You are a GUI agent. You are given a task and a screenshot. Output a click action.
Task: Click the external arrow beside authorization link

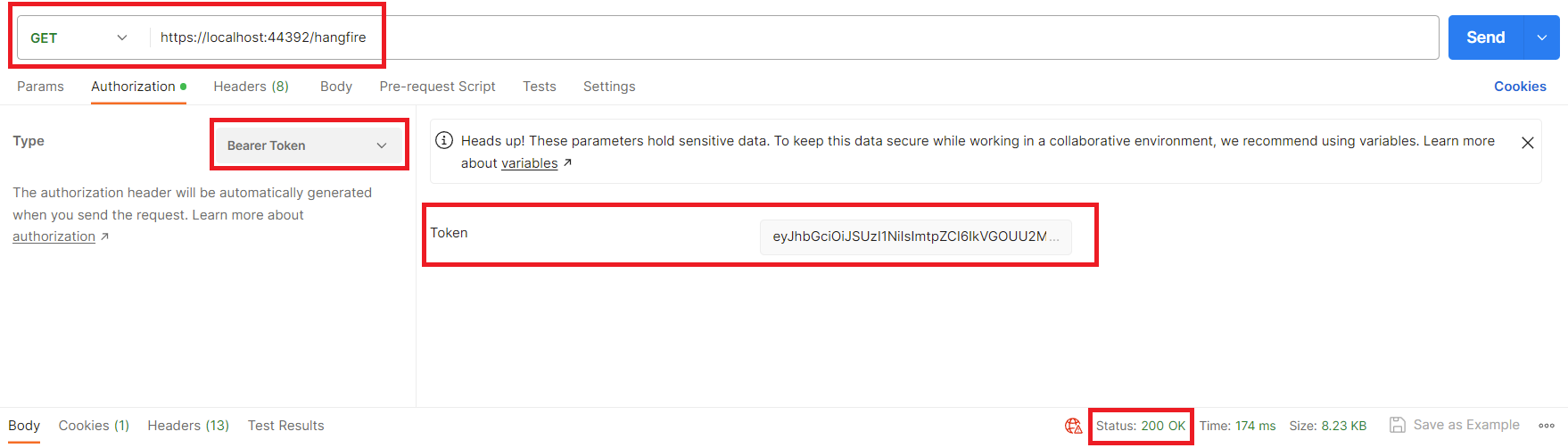(x=104, y=236)
